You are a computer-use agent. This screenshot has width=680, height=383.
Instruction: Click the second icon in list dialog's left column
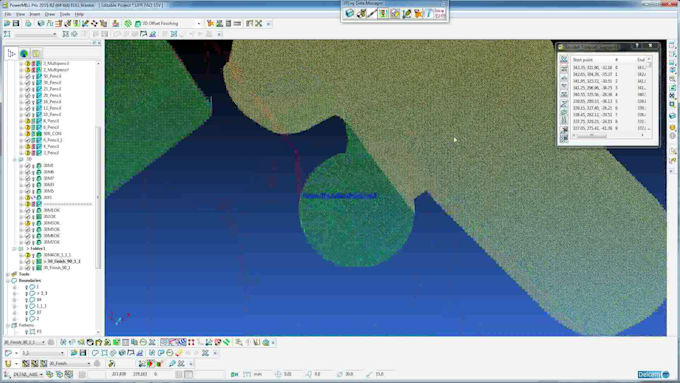(564, 69)
